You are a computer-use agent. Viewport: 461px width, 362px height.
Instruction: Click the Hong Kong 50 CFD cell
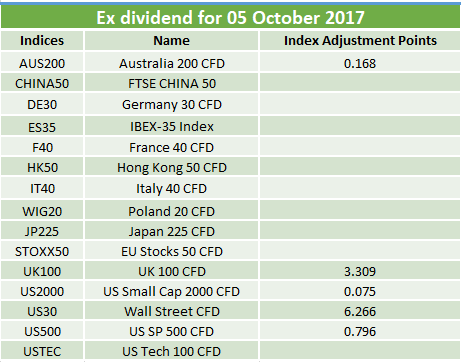[171, 167]
